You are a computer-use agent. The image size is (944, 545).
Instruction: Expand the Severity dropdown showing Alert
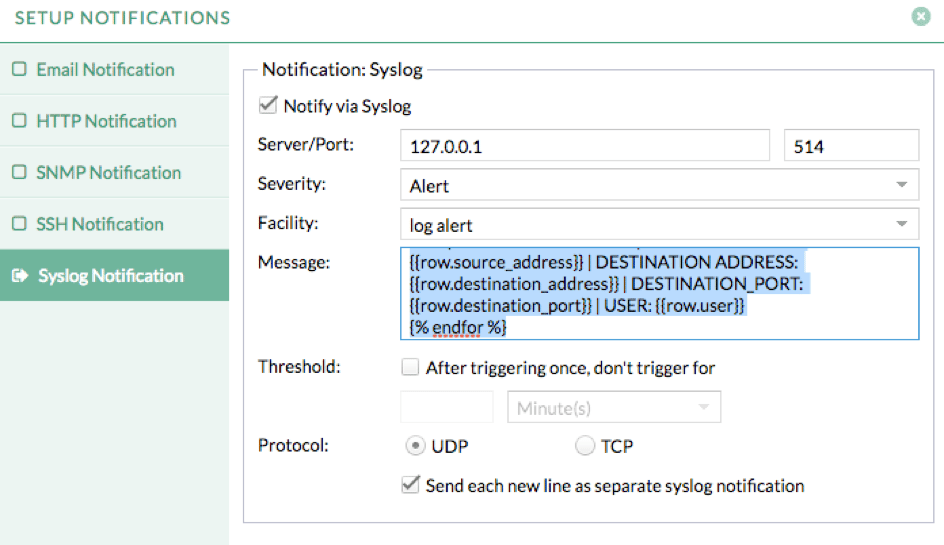(x=658, y=185)
